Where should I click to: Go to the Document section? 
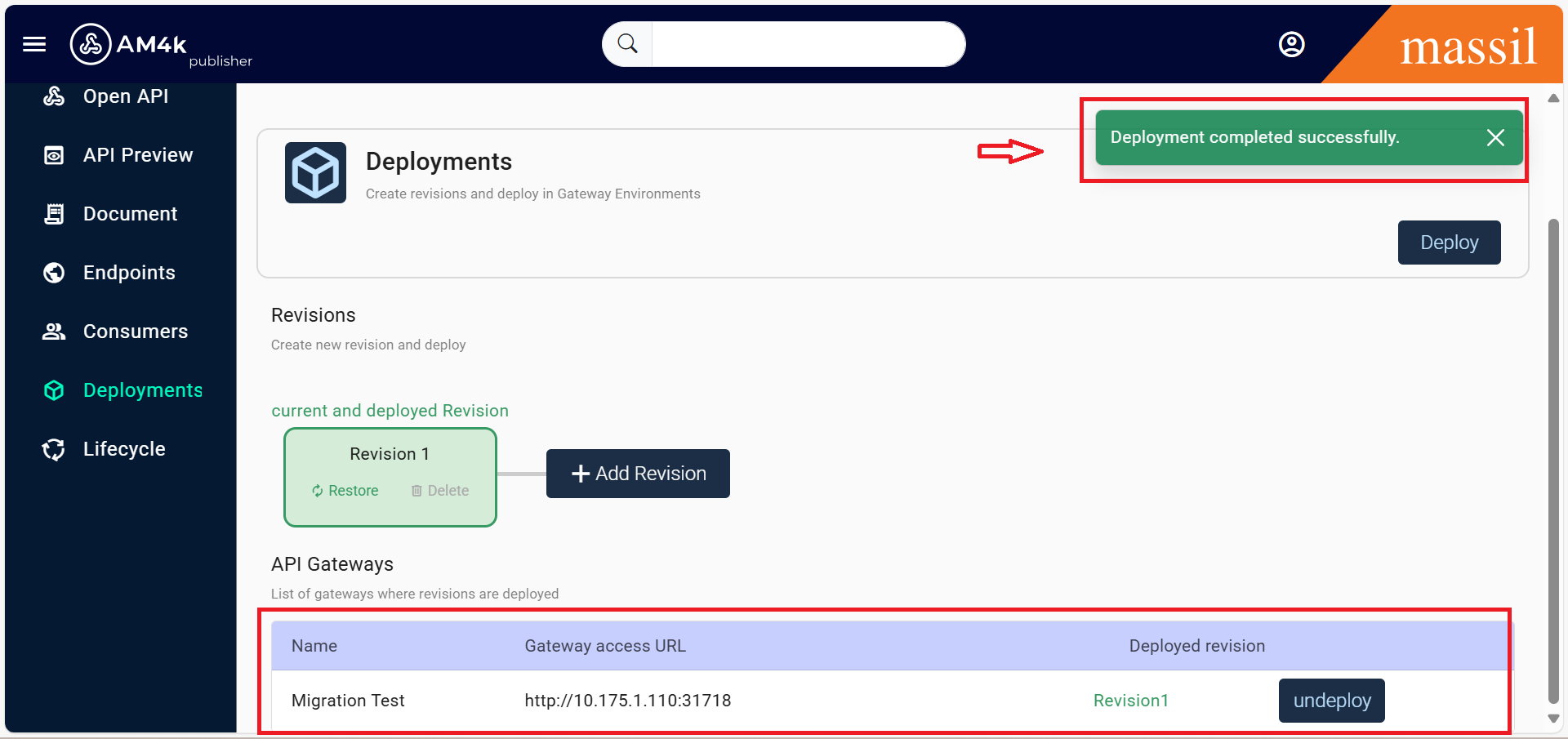pyautogui.click(x=130, y=214)
